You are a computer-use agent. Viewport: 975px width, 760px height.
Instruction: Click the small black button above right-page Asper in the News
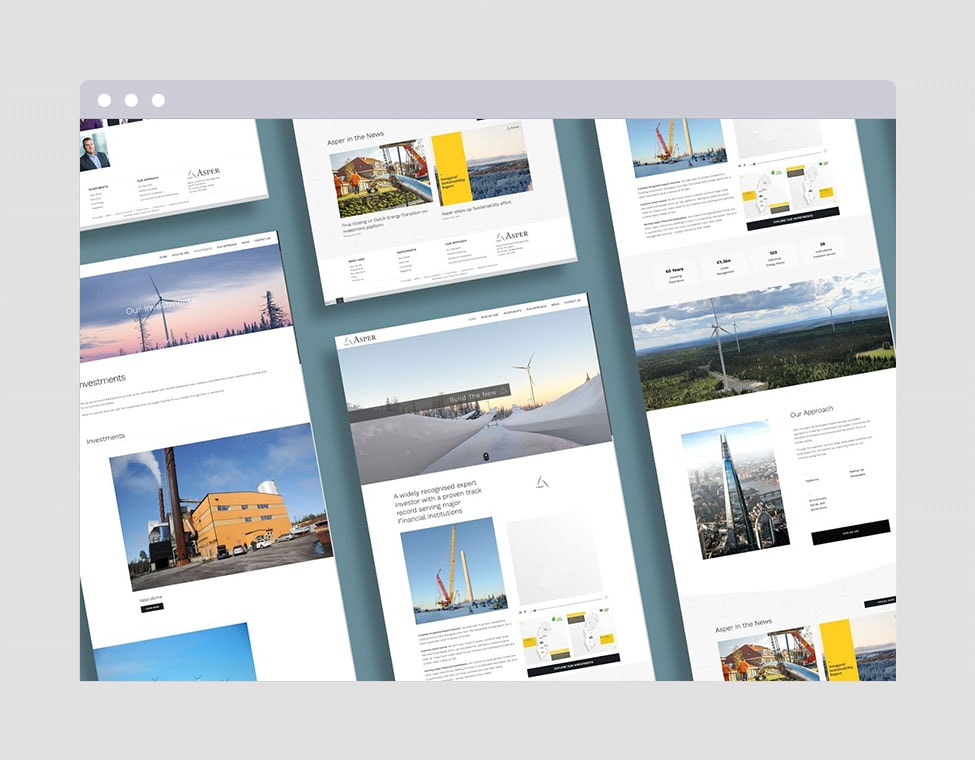880,601
